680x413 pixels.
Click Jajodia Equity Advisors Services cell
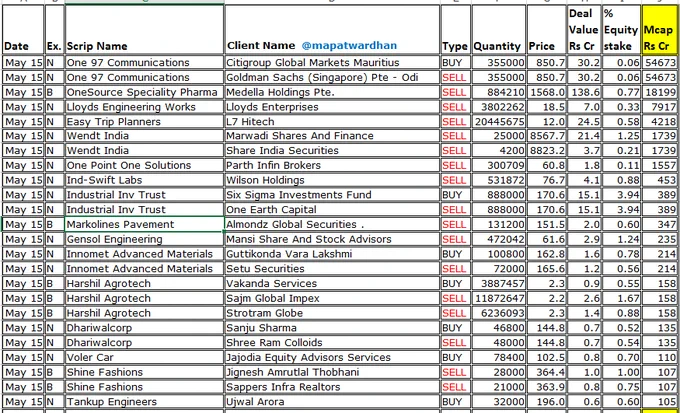coord(332,357)
